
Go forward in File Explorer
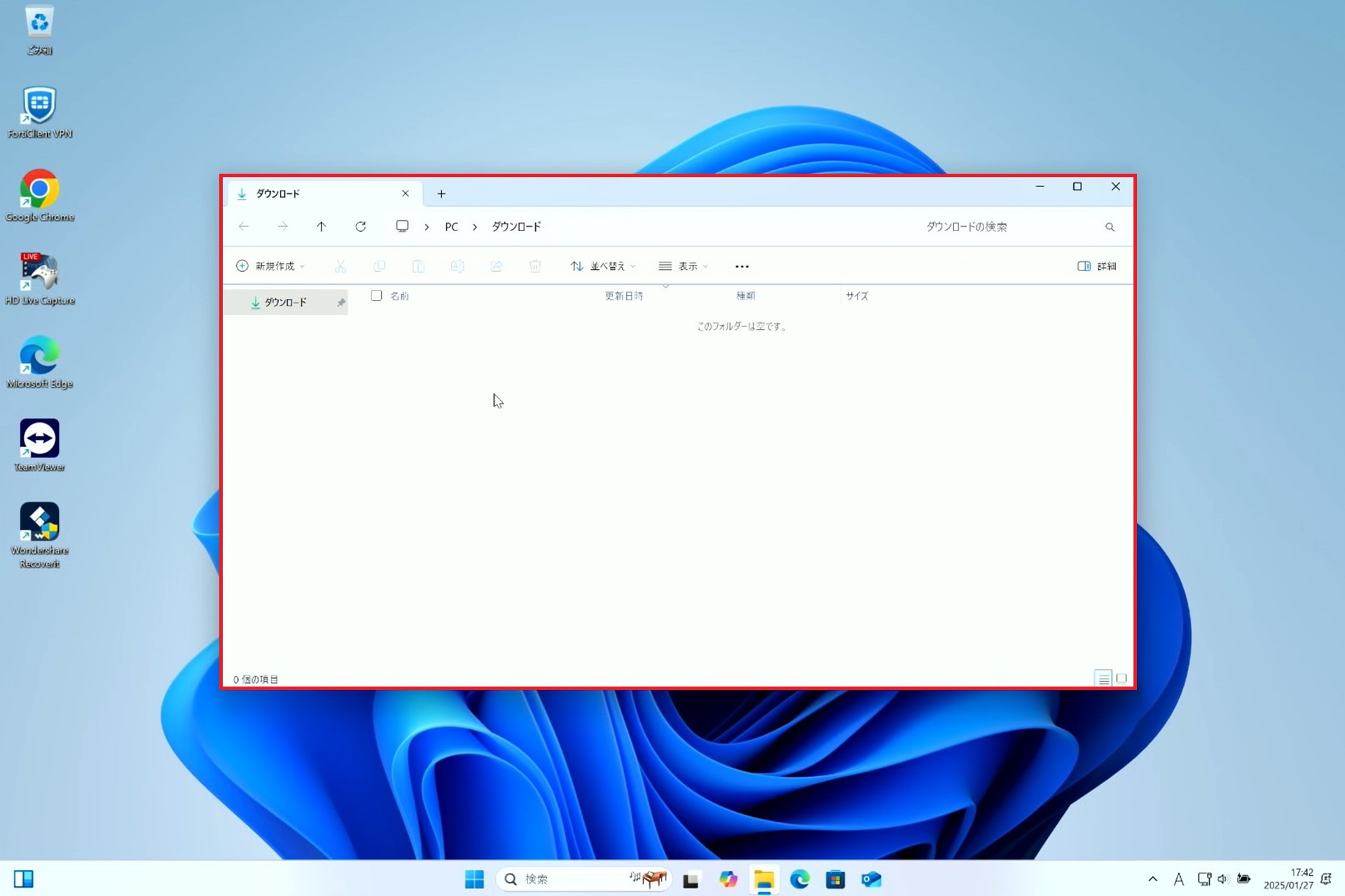pos(282,226)
